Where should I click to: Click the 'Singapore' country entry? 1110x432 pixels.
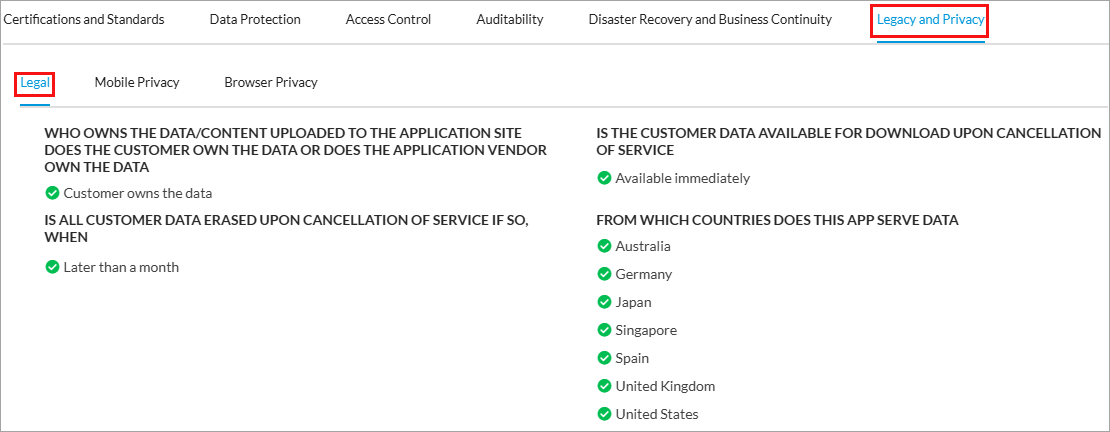pos(646,330)
